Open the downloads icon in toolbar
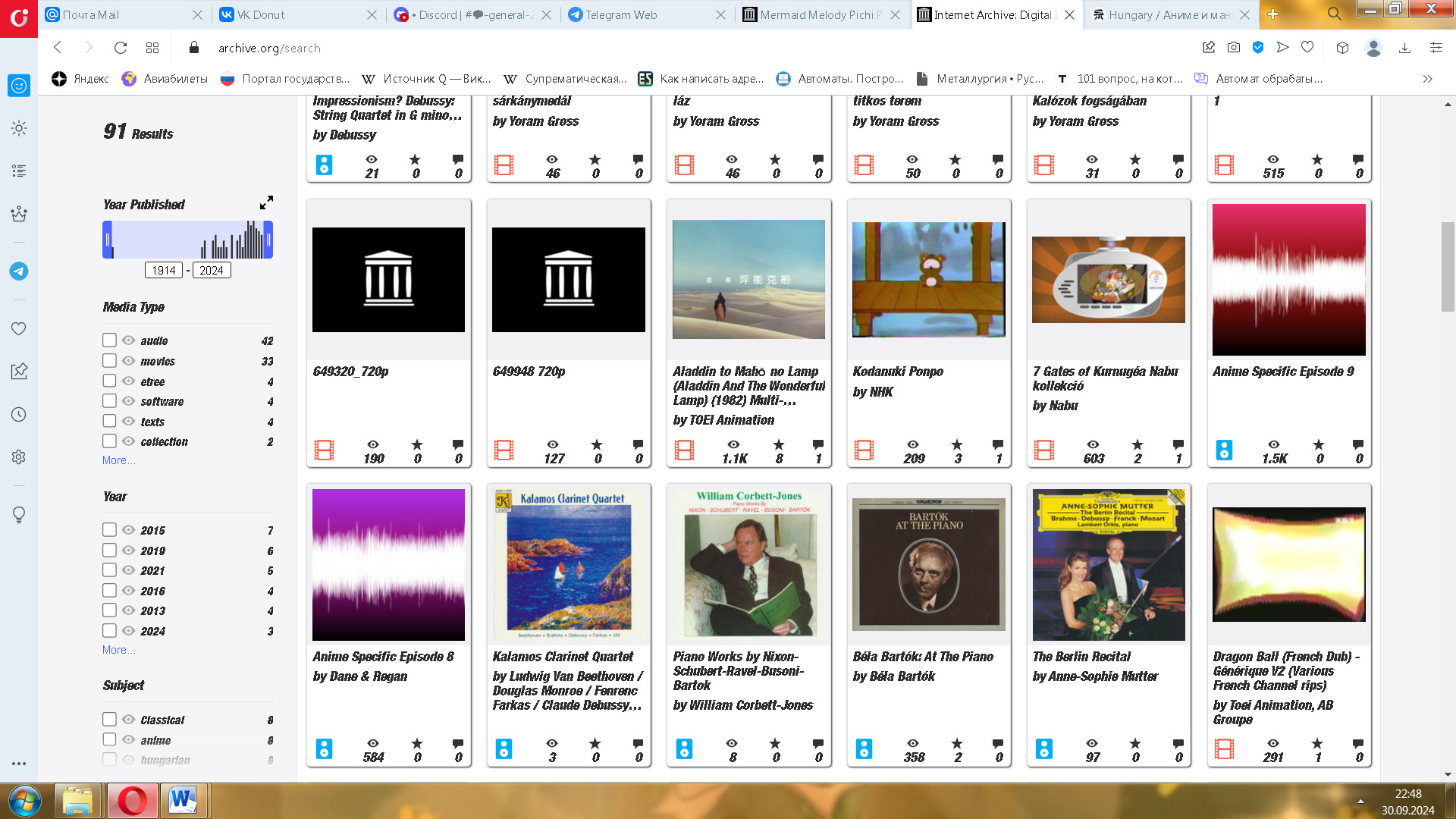Image resolution: width=1456 pixels, height=819 pixels. [x=1404, y=48]
